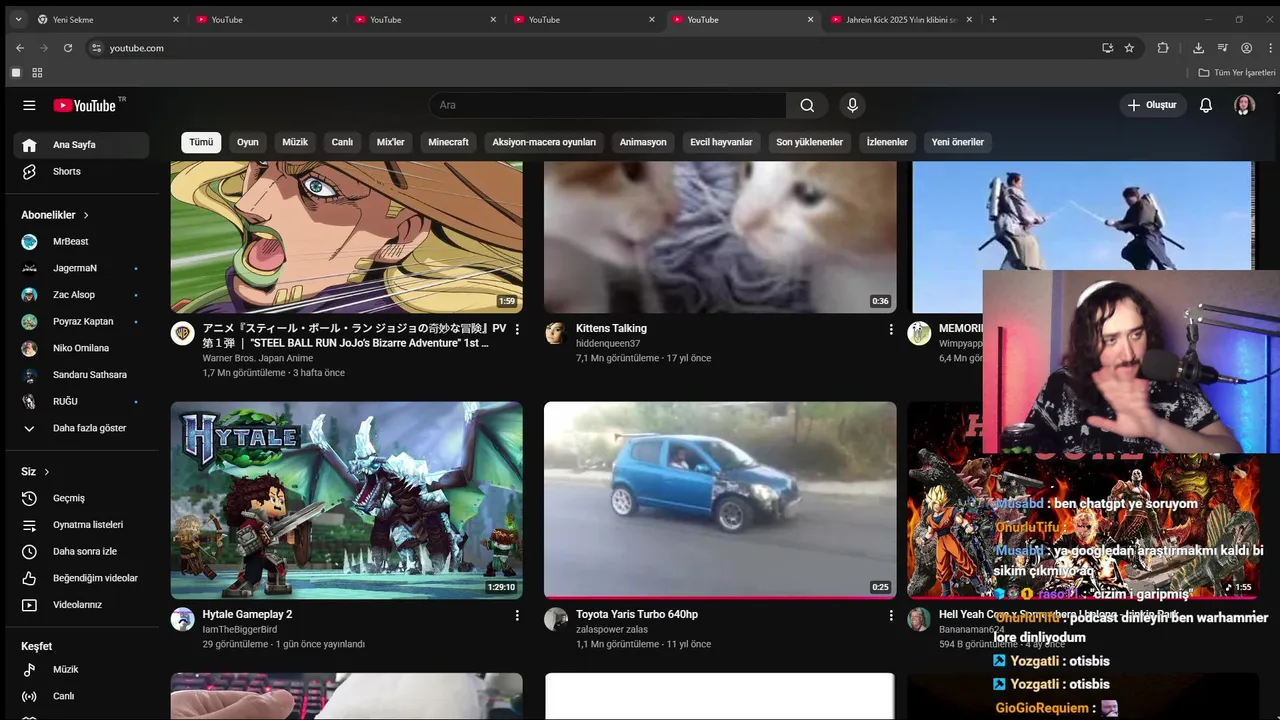Open Tüm Yer İşaretleri bookmarks folder
The height and width of the screenshot is (720, 1280).
1237,73
